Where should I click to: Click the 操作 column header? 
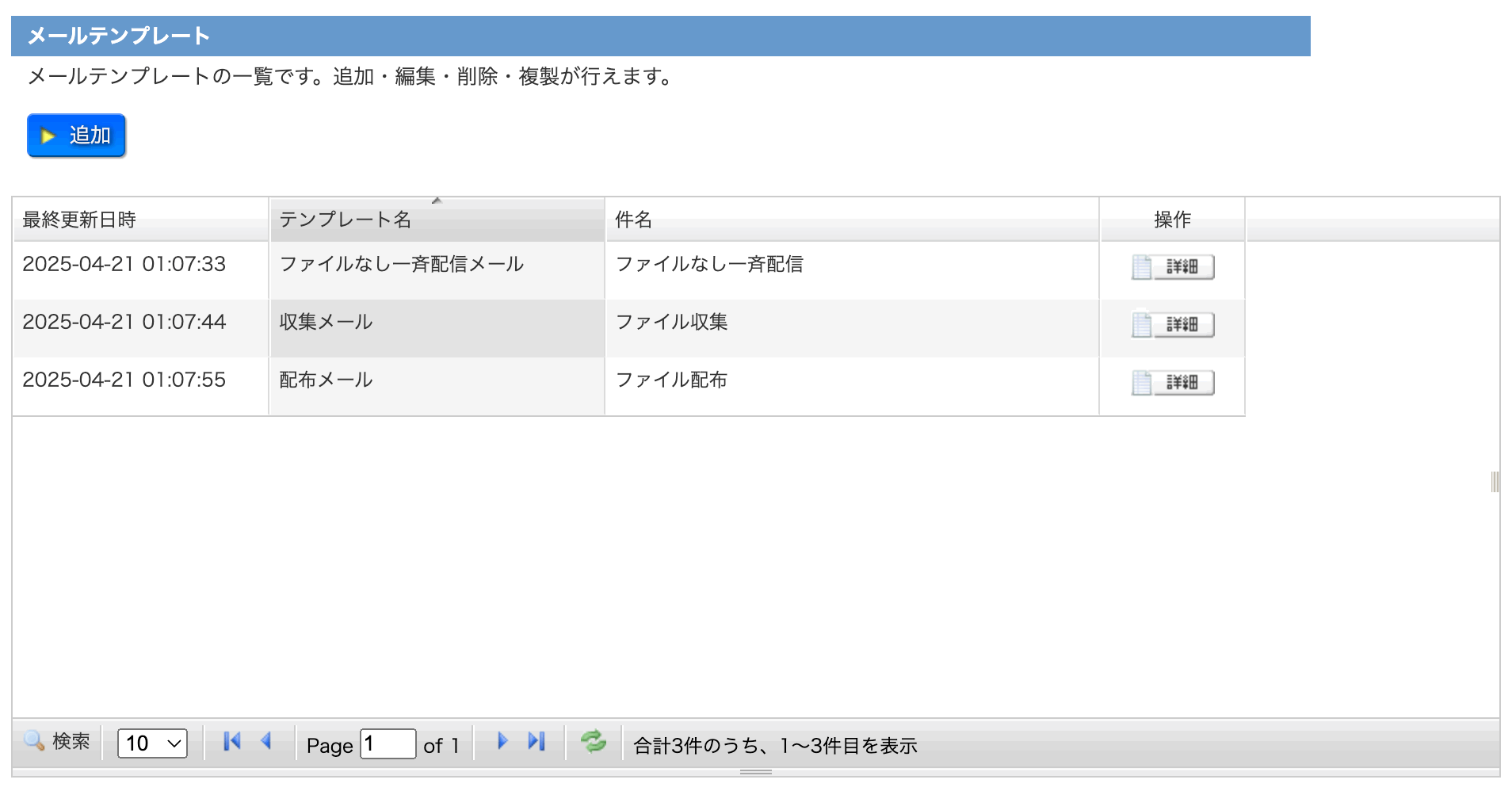pyautogui.click(x=1172, y=220)
